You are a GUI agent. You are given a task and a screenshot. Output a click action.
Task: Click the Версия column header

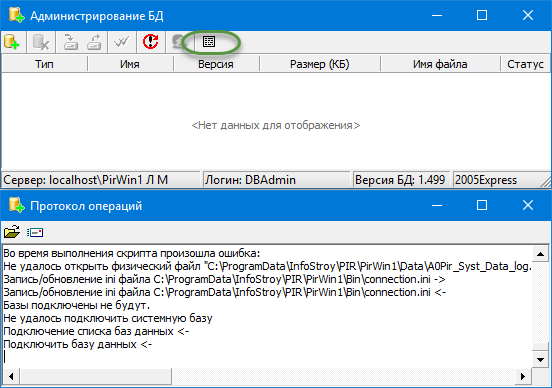216,64
